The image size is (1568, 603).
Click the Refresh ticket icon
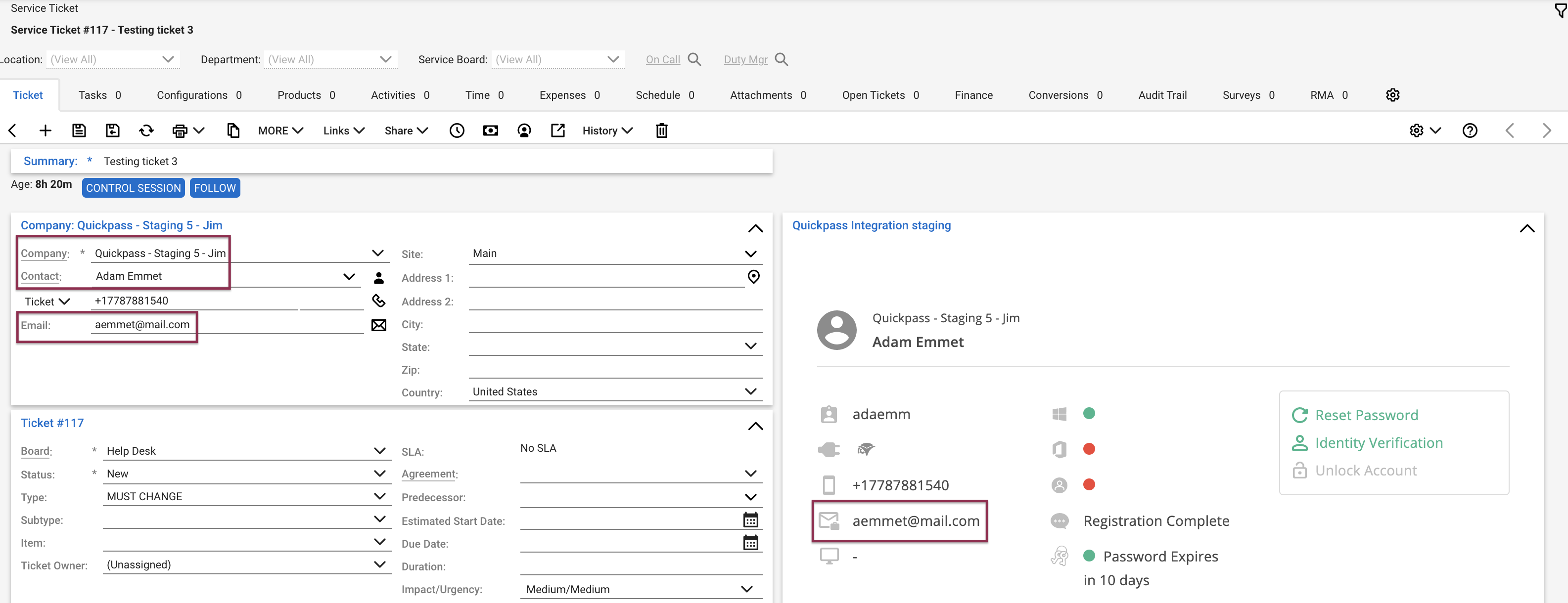(145, 129)
